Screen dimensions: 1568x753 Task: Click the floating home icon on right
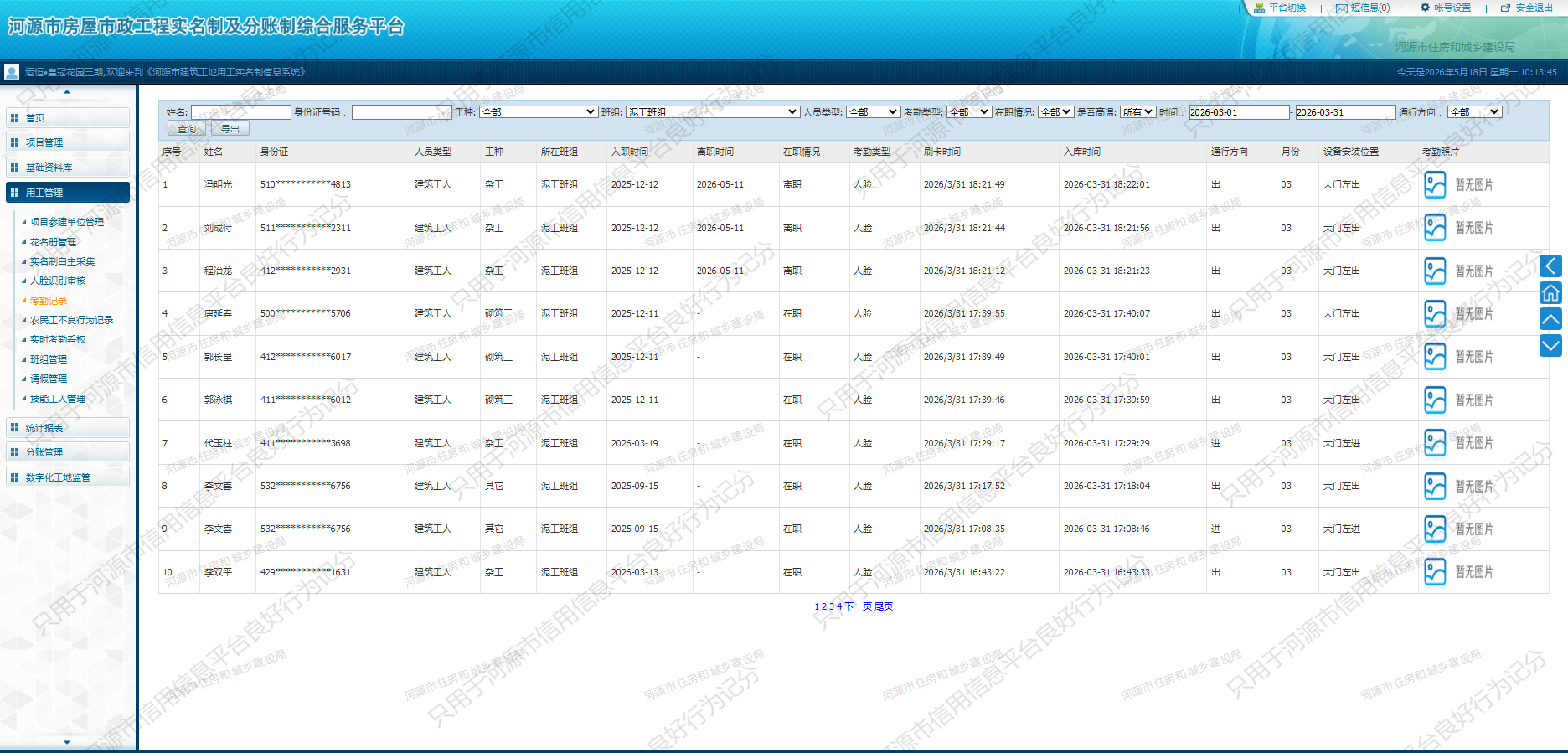pyautogui.click(x=1550, y=292)
